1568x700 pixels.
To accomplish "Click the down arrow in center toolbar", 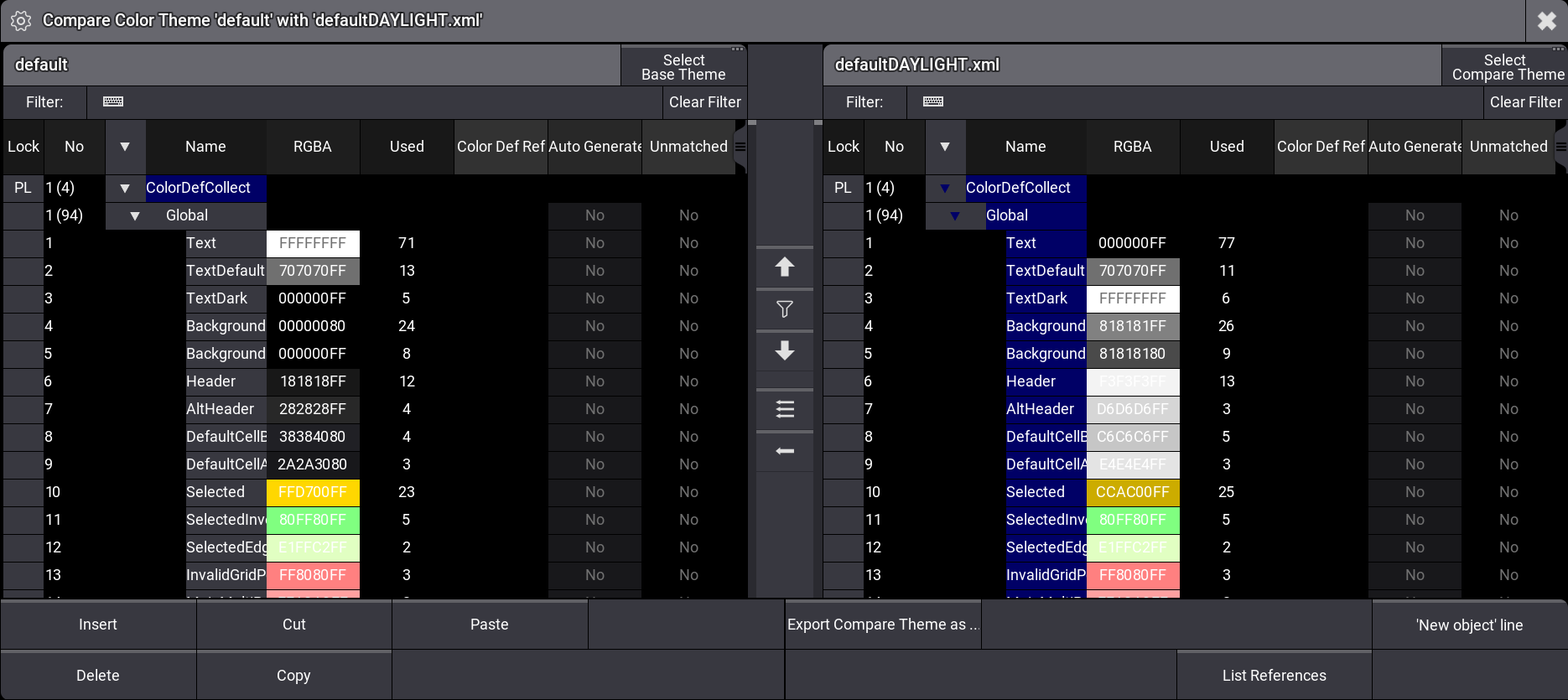I will click(x=784, y=350).
